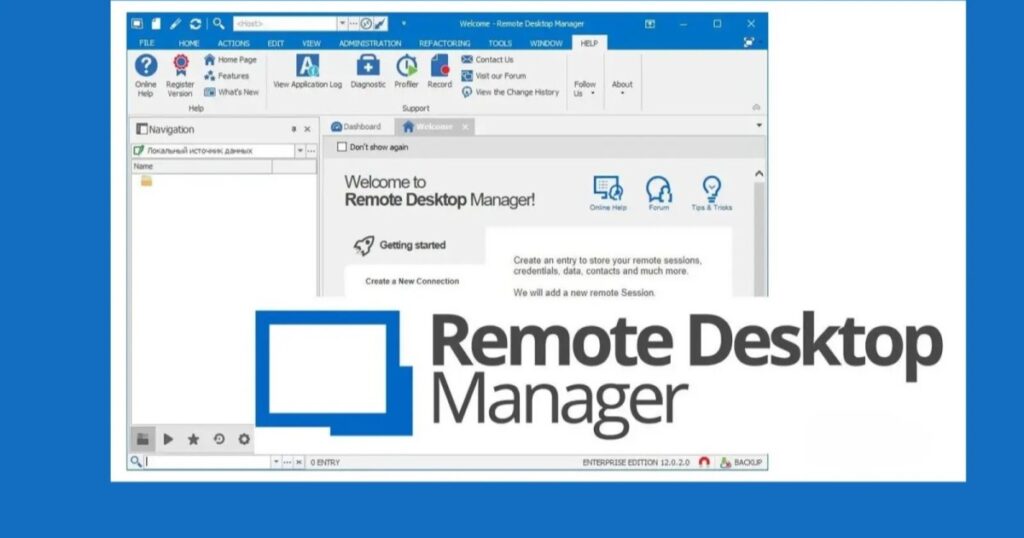Expand the About dropdown in ribbon

(x=622, y=88)
